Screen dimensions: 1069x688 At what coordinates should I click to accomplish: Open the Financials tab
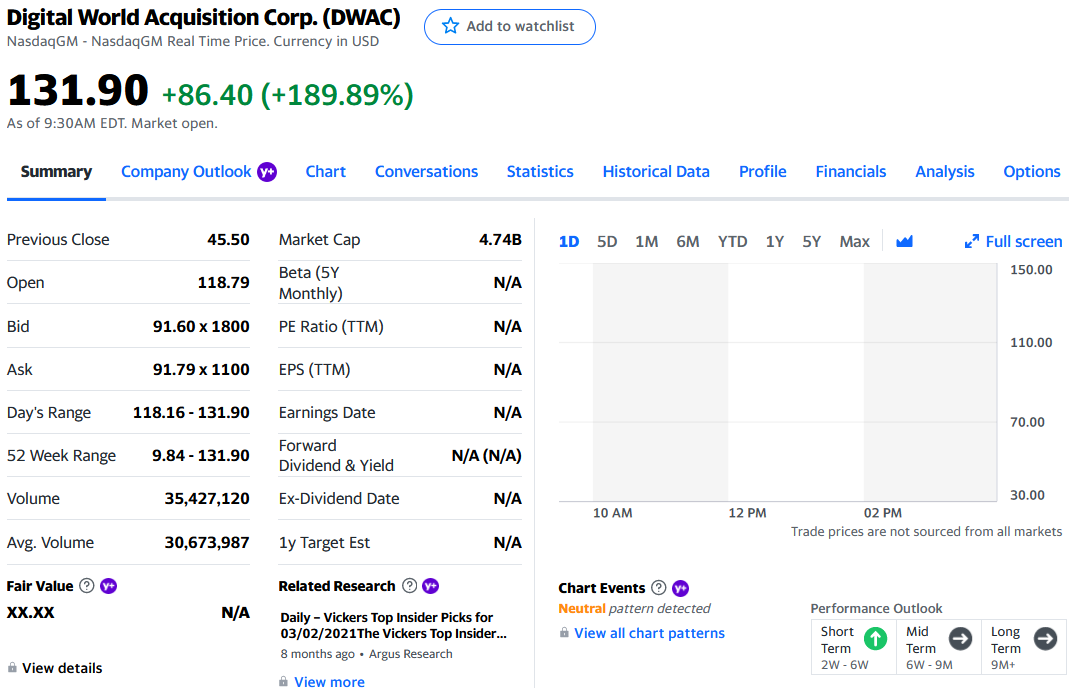tap(851, 172)
